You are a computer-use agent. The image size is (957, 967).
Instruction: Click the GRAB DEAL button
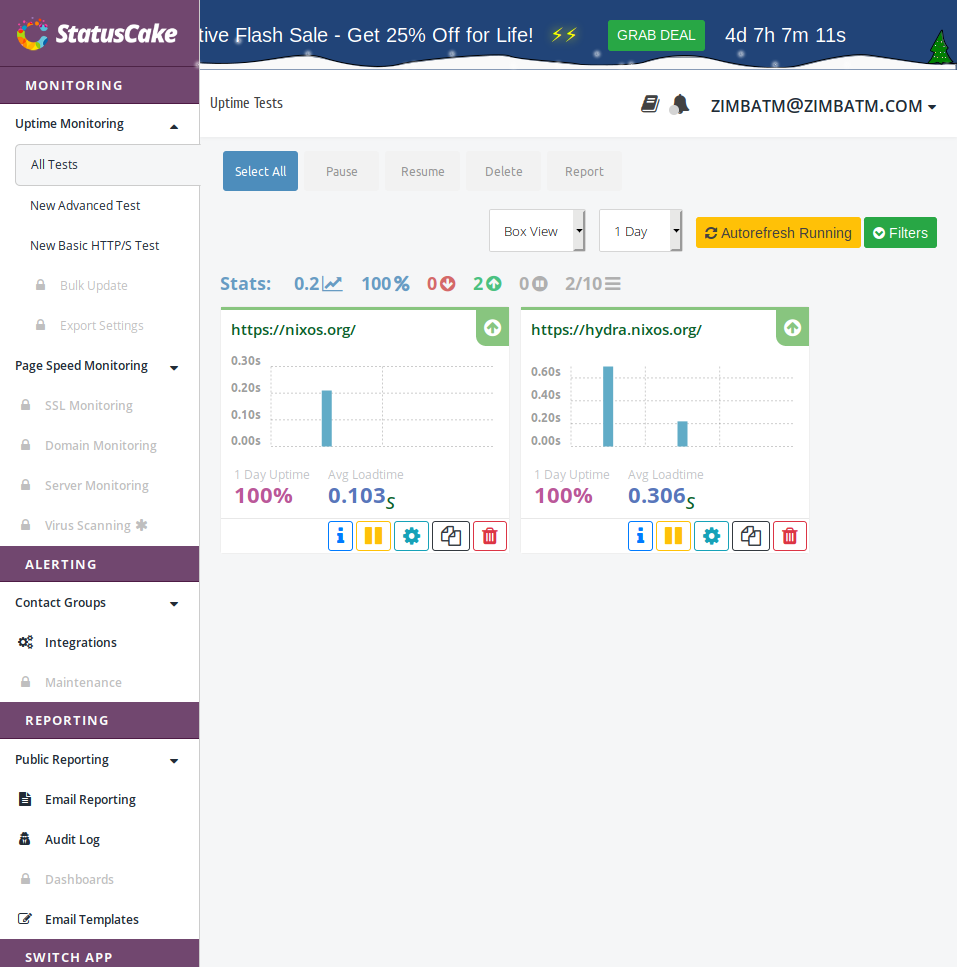click(656, 35)
